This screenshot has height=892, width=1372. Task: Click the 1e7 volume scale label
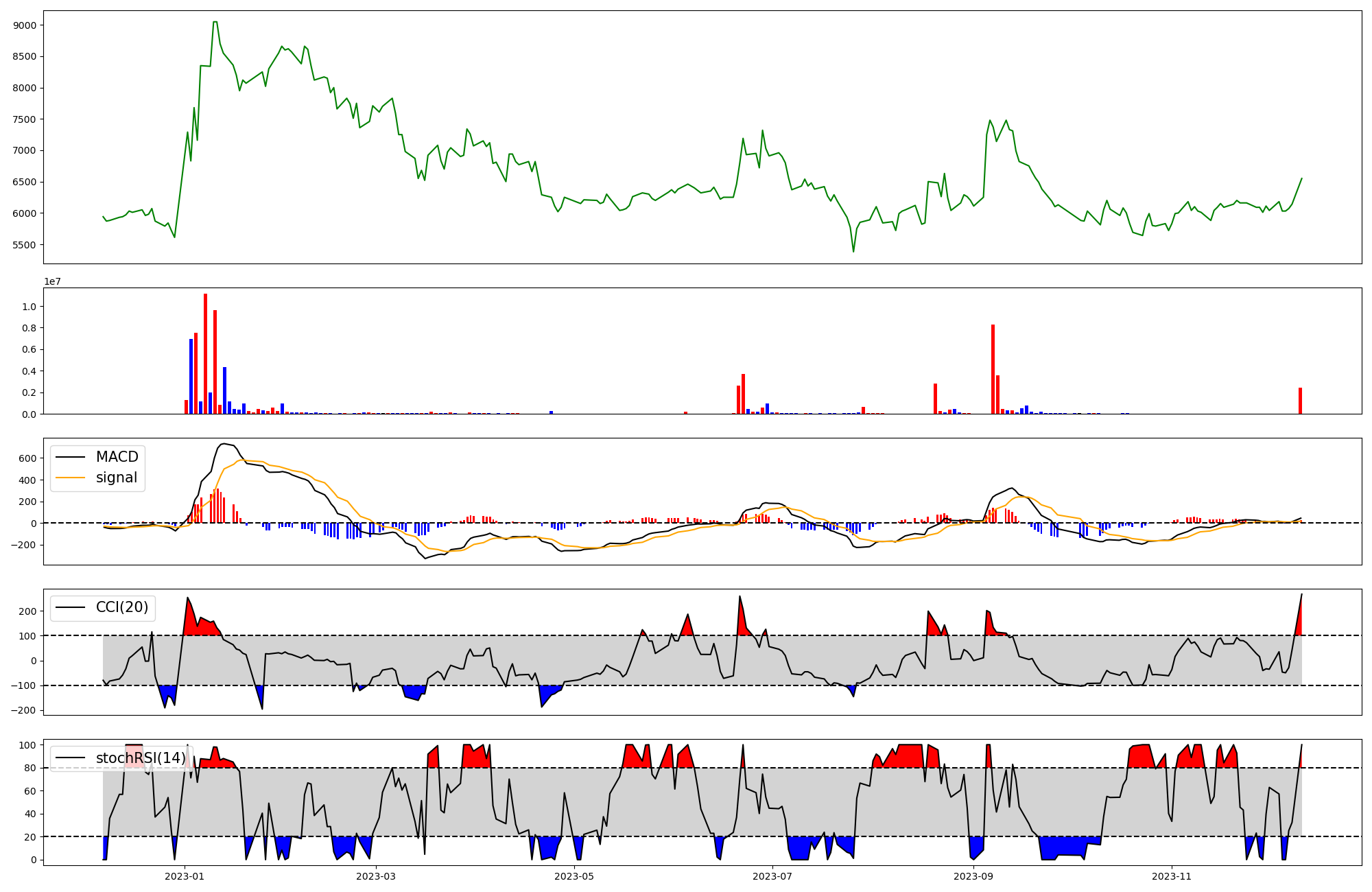click(x=53, y=282)
